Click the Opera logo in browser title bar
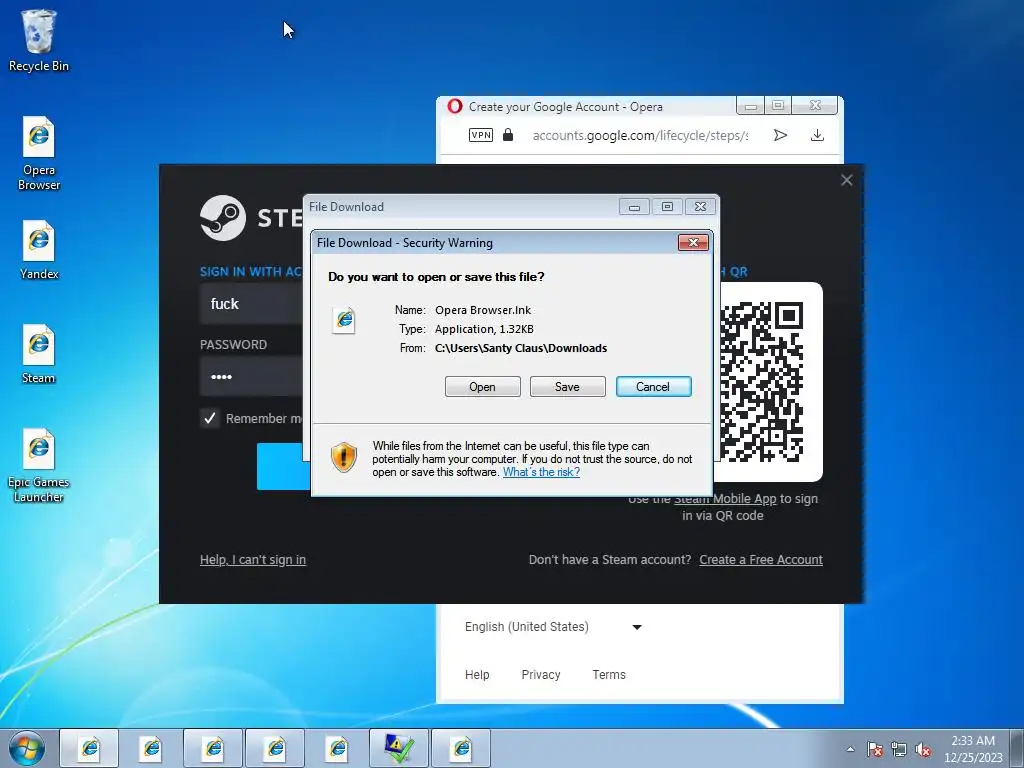The image size is (1024, 768). pyautogui.click(x=455, y=106)
